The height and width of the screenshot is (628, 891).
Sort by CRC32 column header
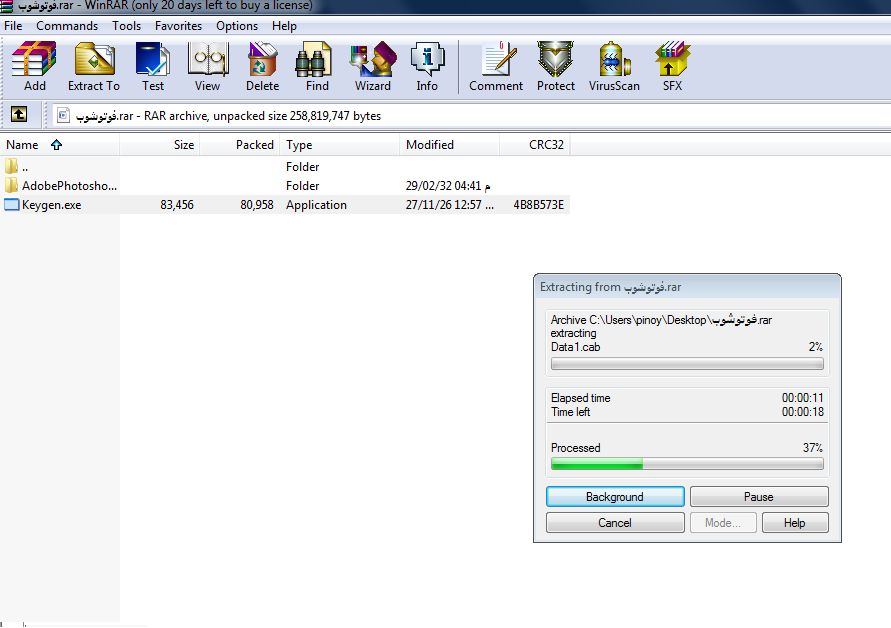pos(535,145)
